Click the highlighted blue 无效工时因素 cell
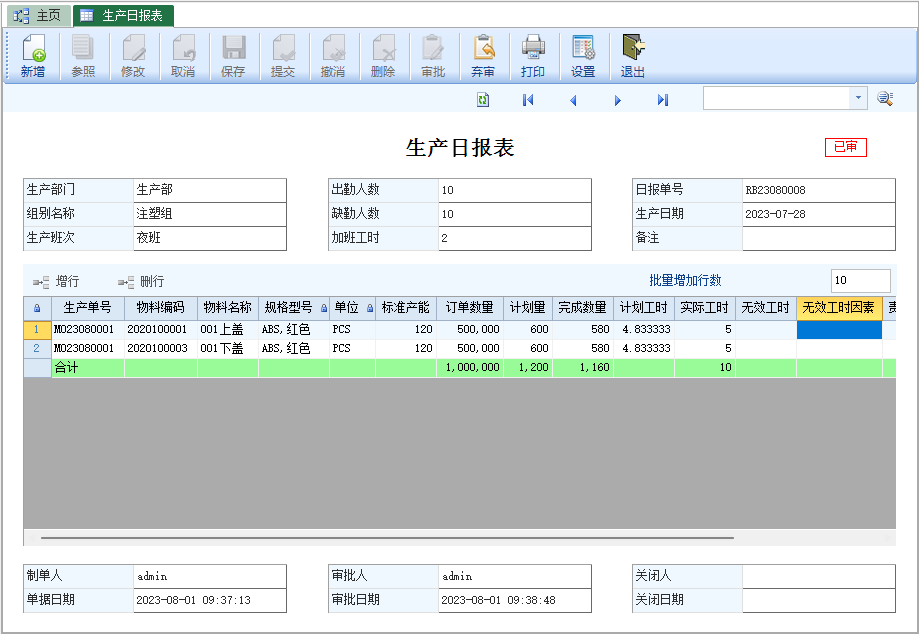 click(x=839, y=329)
